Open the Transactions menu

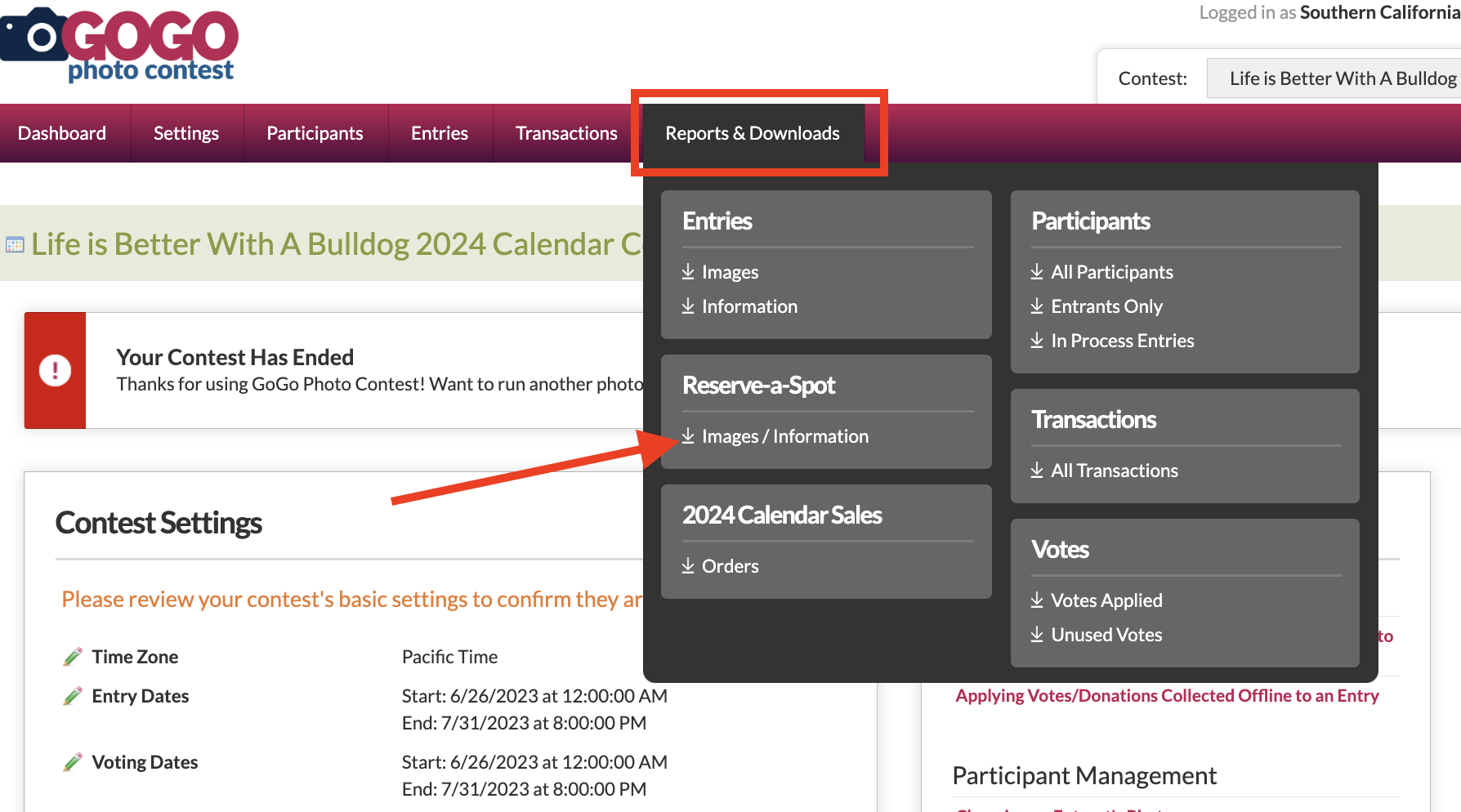point(566,133)
